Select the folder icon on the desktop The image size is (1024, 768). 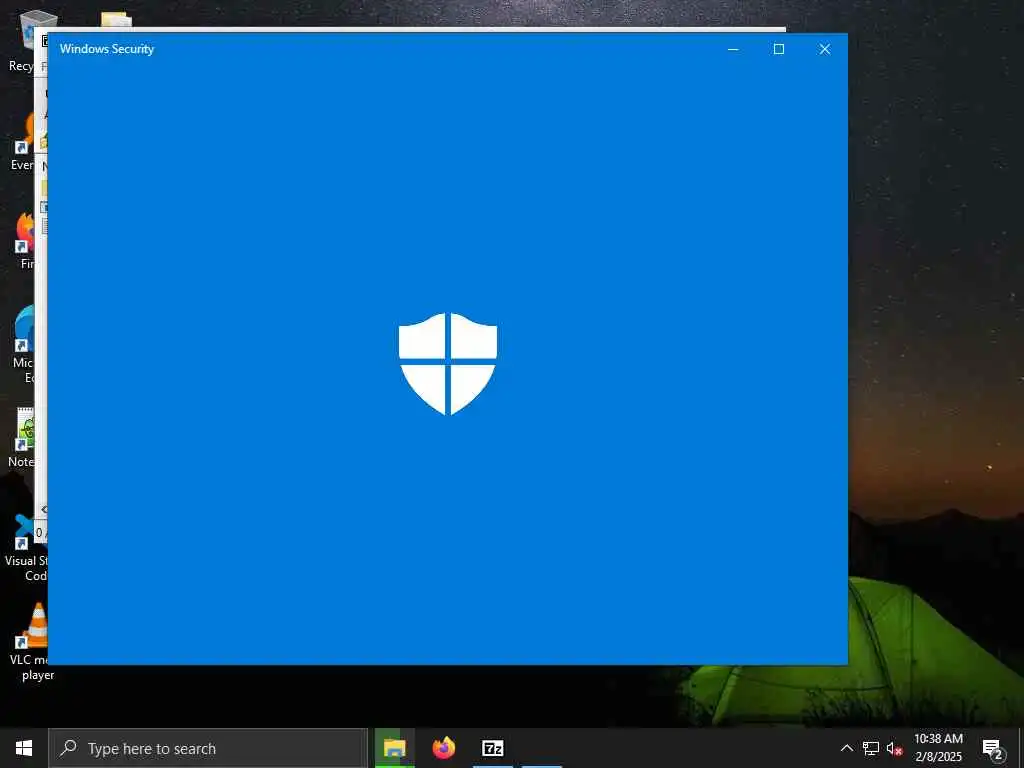click(116, 20)
